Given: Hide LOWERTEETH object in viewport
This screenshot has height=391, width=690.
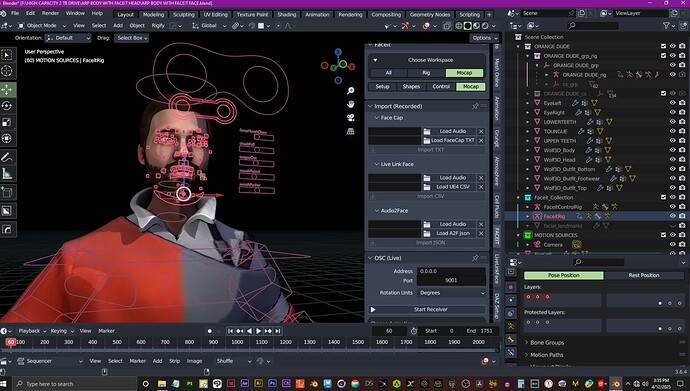Looking at the screenshot, I should pos(672,122).
